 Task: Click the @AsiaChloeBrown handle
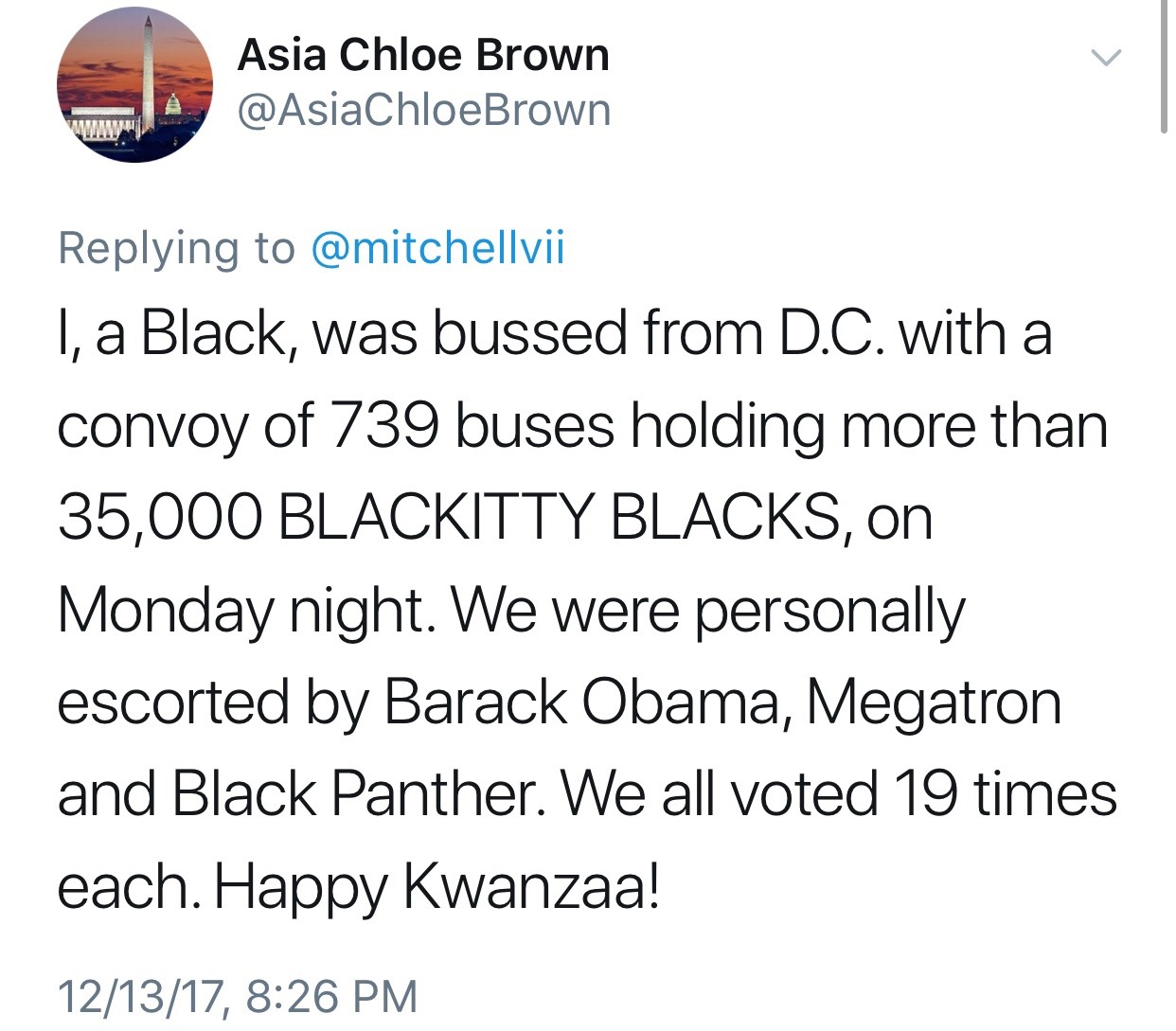tap(423, 110)
